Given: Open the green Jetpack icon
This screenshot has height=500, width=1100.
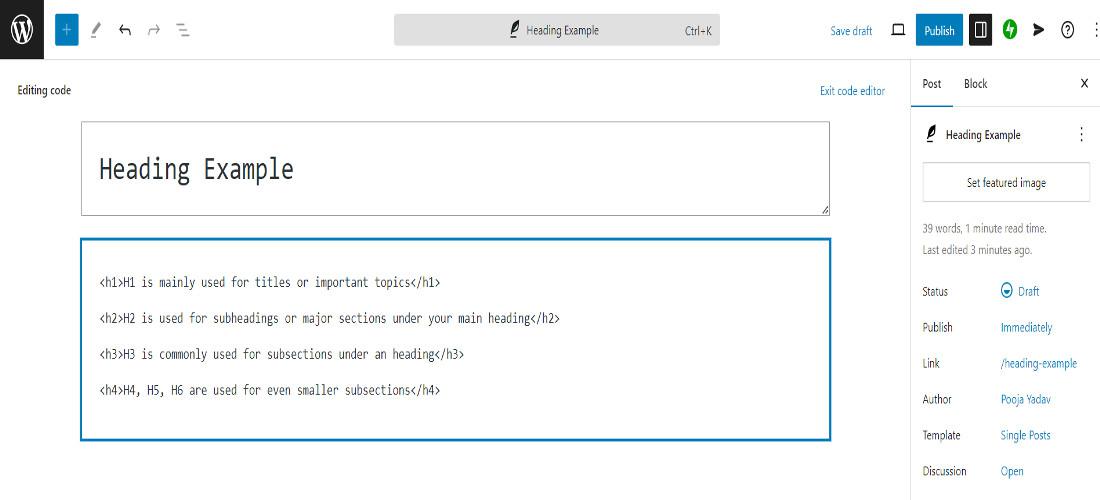Looking at the screenshot, I should (x=1010, y=30).
